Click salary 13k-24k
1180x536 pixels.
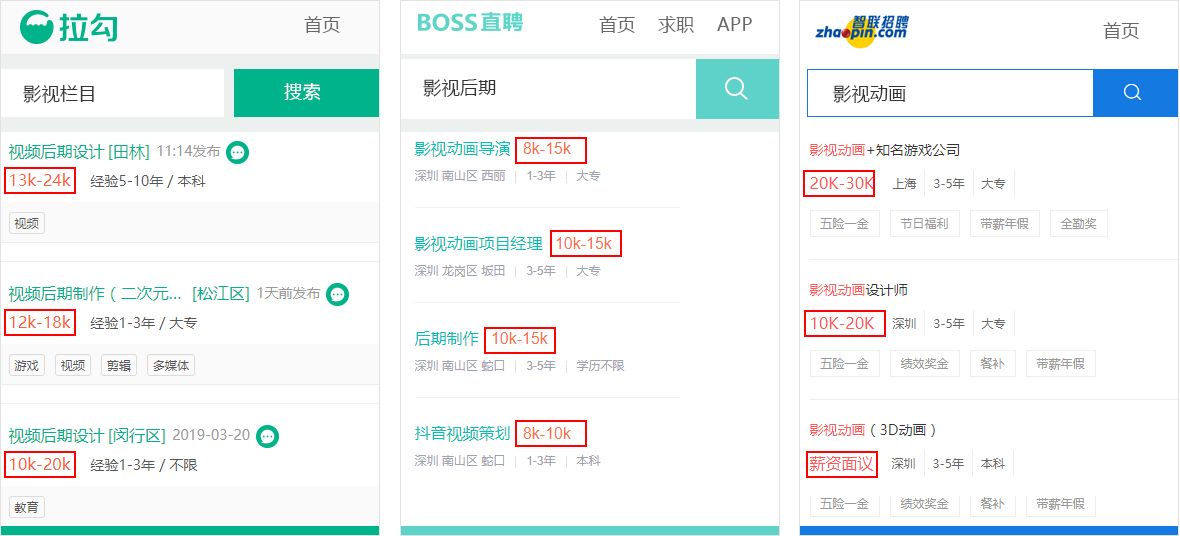click(x=40, y=181)
